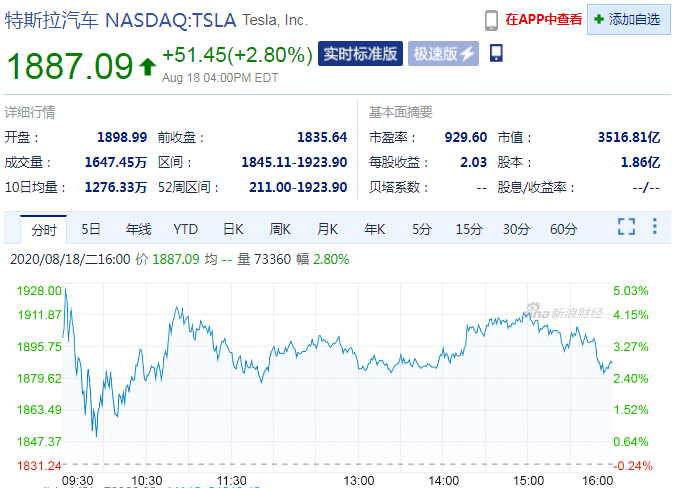
Task: Click the grey phone icon near APP link
Action: tap(491, 19)
